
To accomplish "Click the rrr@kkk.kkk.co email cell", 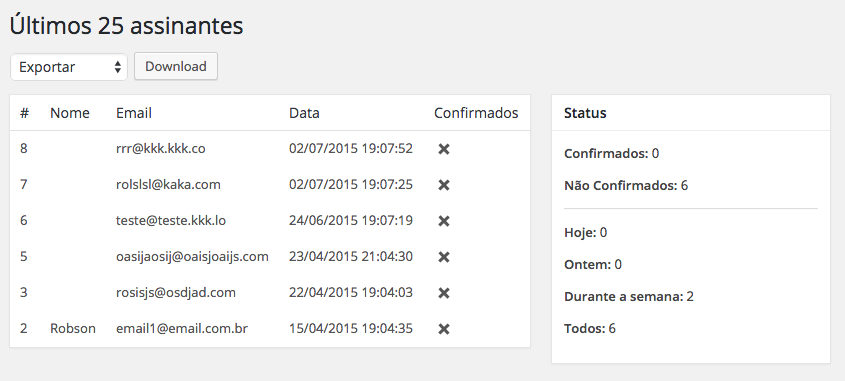I will tap(161, 148).
